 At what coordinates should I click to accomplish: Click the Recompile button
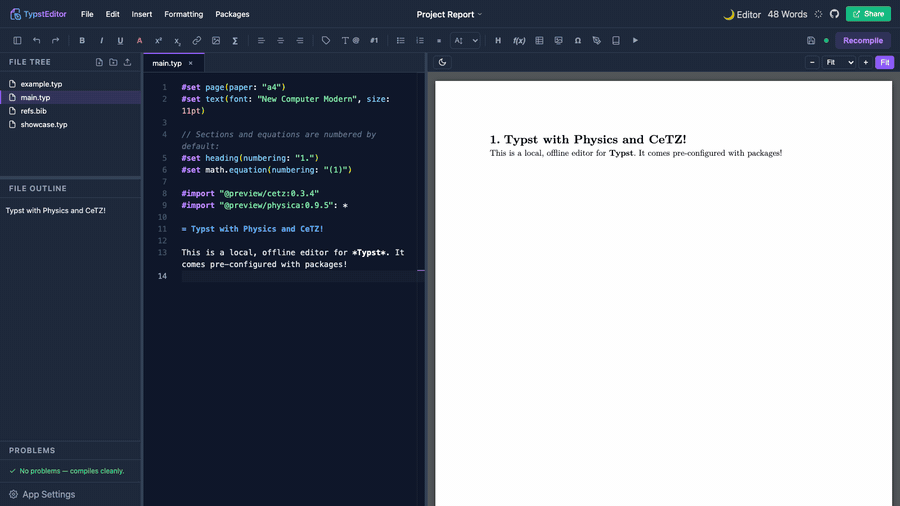(x=863, y=41)
